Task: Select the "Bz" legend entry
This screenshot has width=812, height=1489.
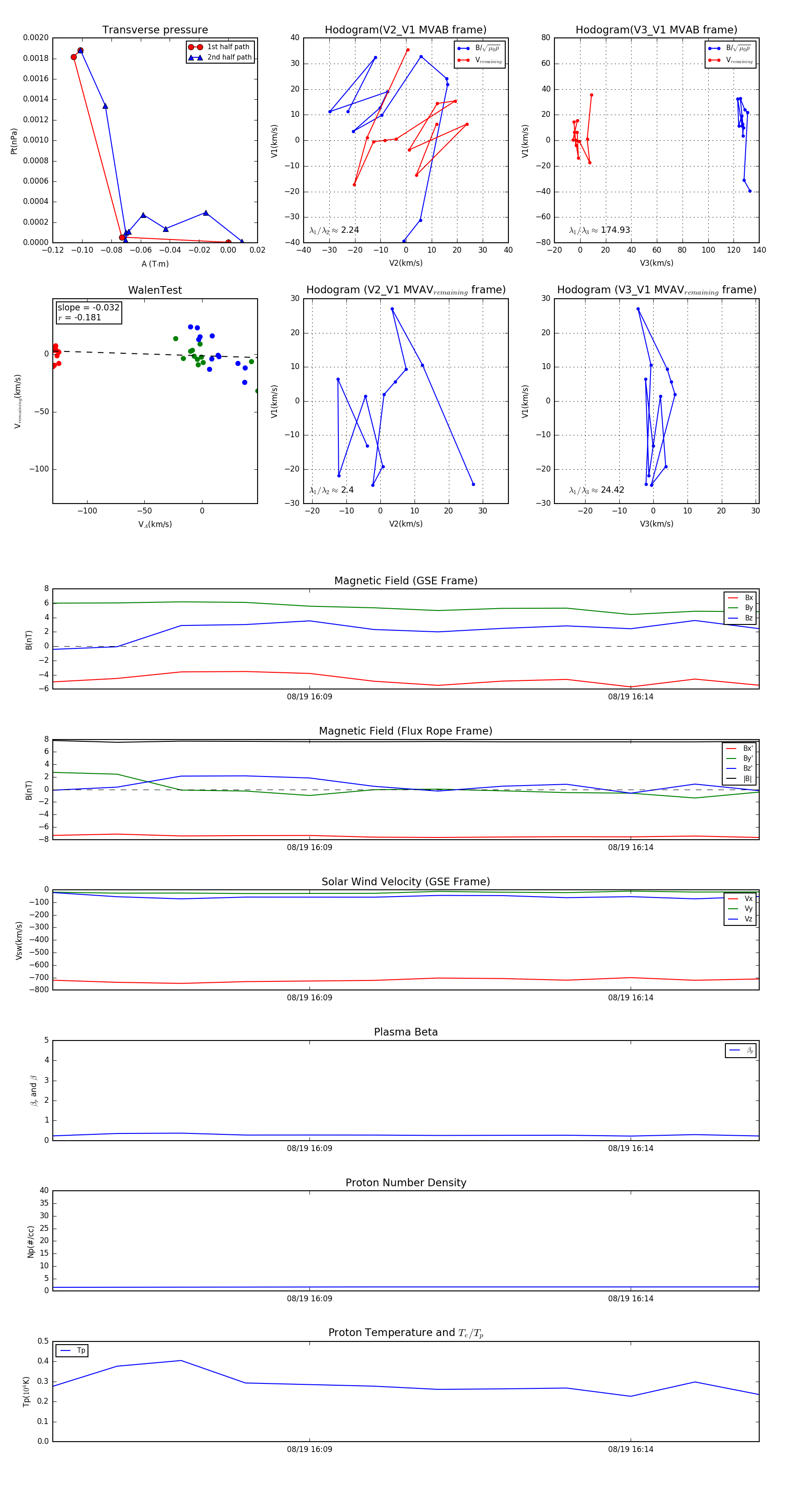Action: [741, 618]
